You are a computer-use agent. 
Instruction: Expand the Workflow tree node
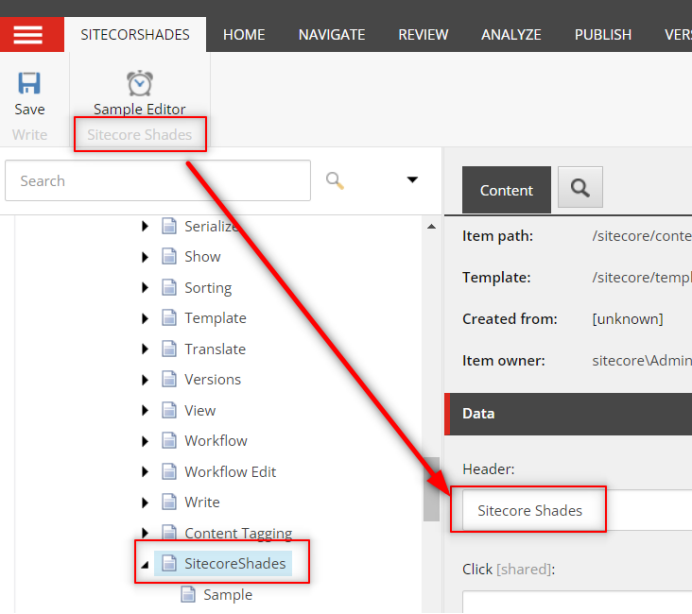point(145,441)
